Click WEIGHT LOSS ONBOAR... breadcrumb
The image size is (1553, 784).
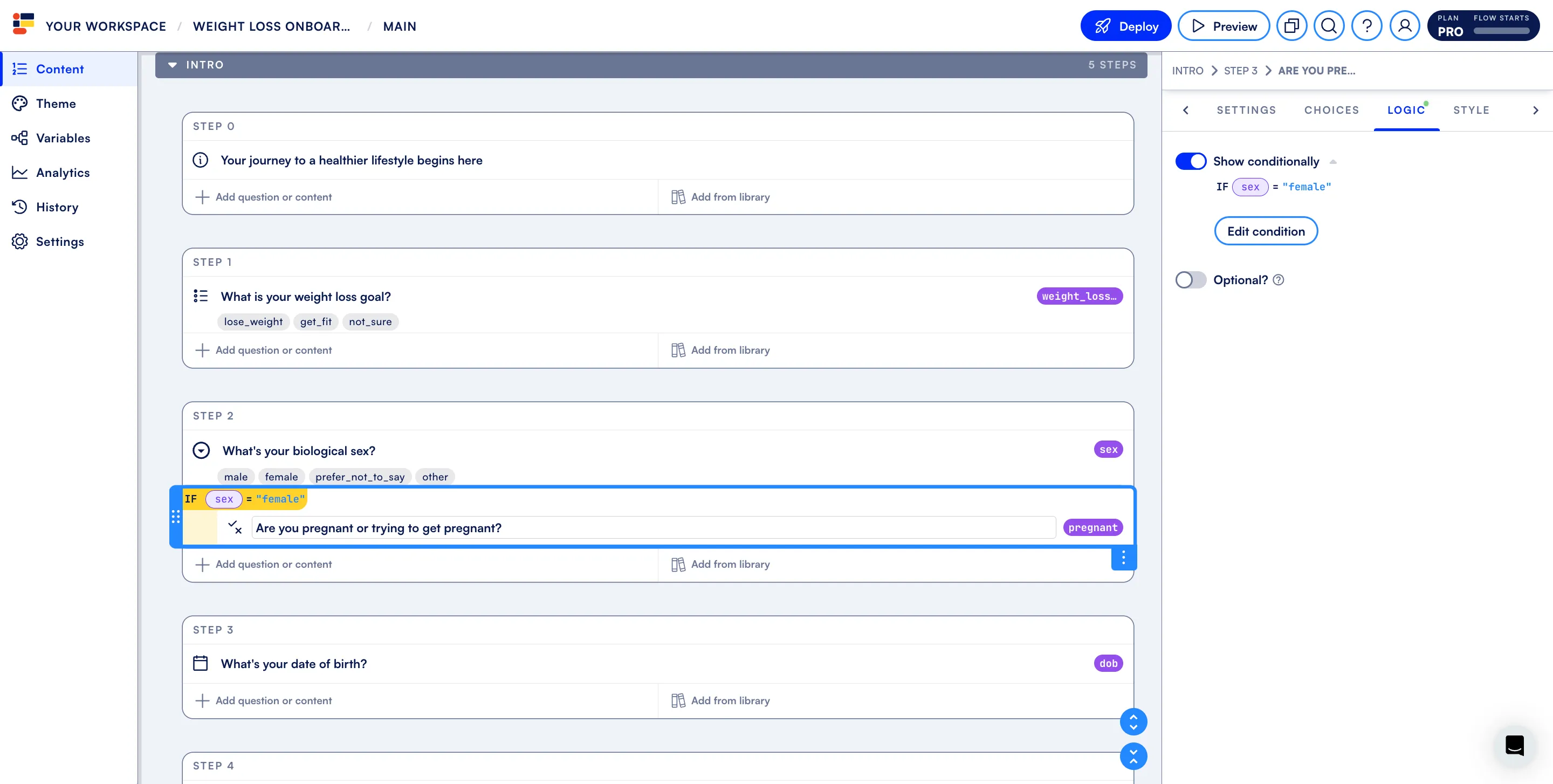(x=271, y=26)
